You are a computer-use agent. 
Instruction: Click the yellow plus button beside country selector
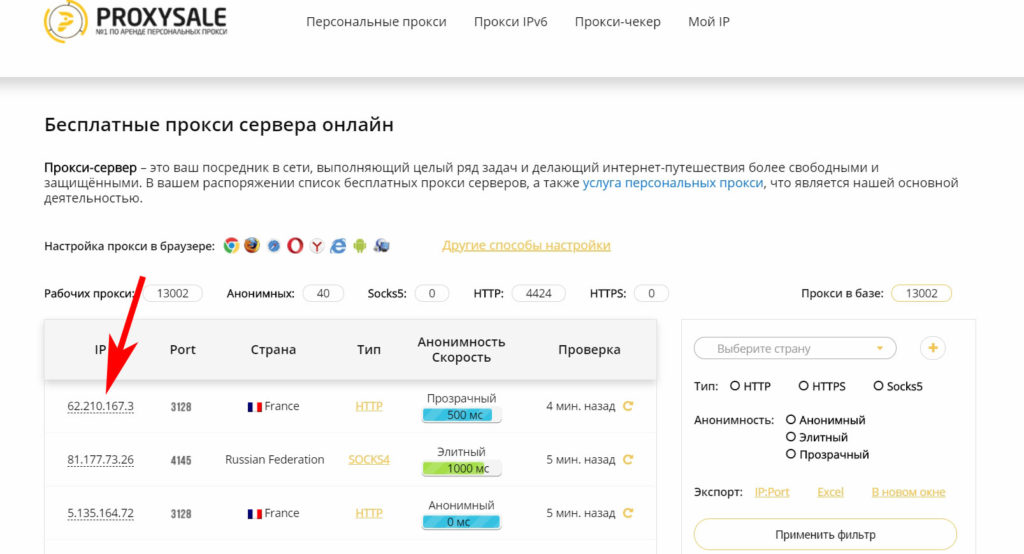932,348
